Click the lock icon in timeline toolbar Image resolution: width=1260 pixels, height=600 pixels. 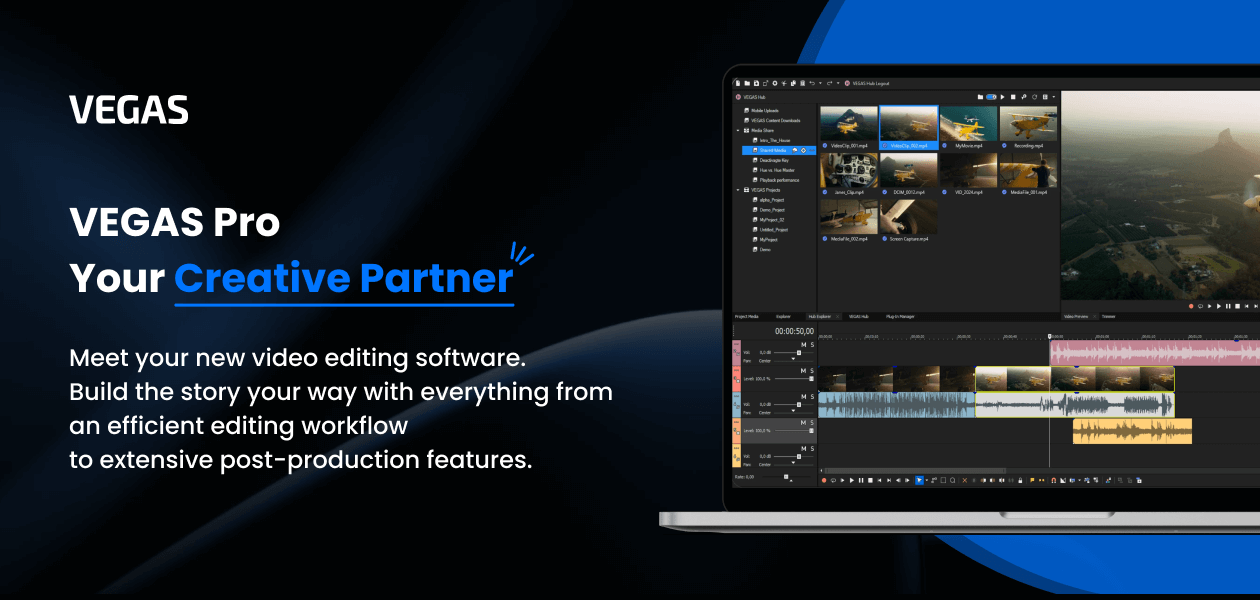point(1018,480)
